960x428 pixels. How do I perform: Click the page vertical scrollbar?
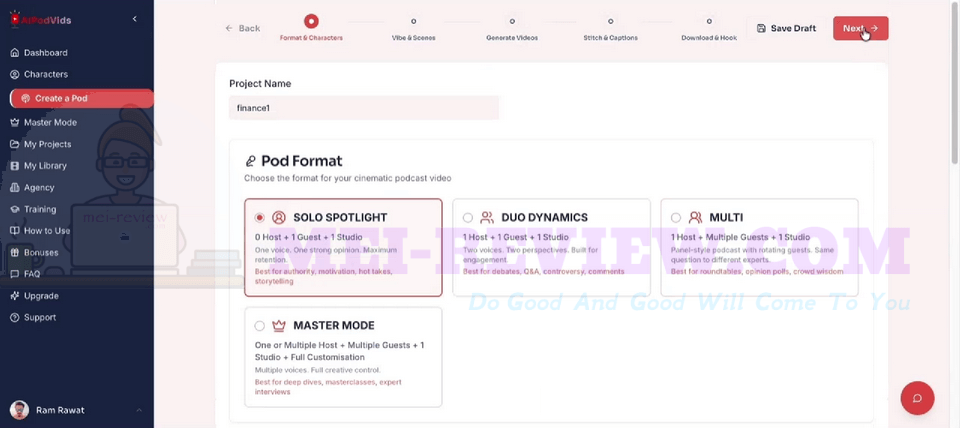[955, 83]
